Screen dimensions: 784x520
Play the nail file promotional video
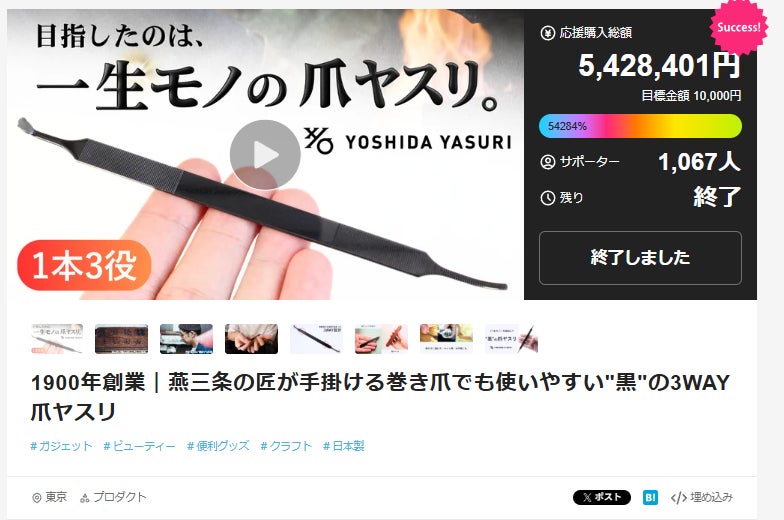click(x=265, y=155)
